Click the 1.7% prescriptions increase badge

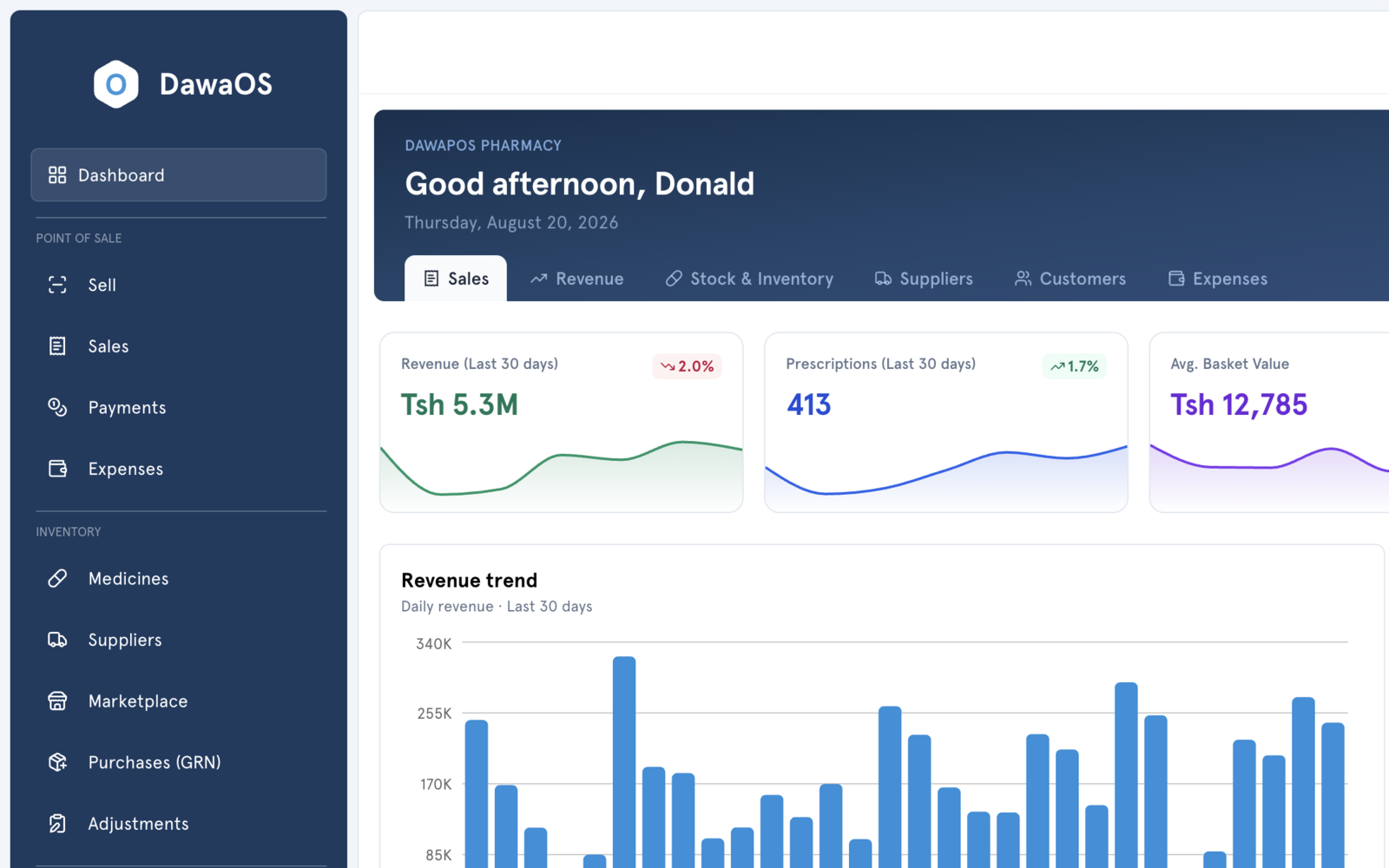(1075, 366)
